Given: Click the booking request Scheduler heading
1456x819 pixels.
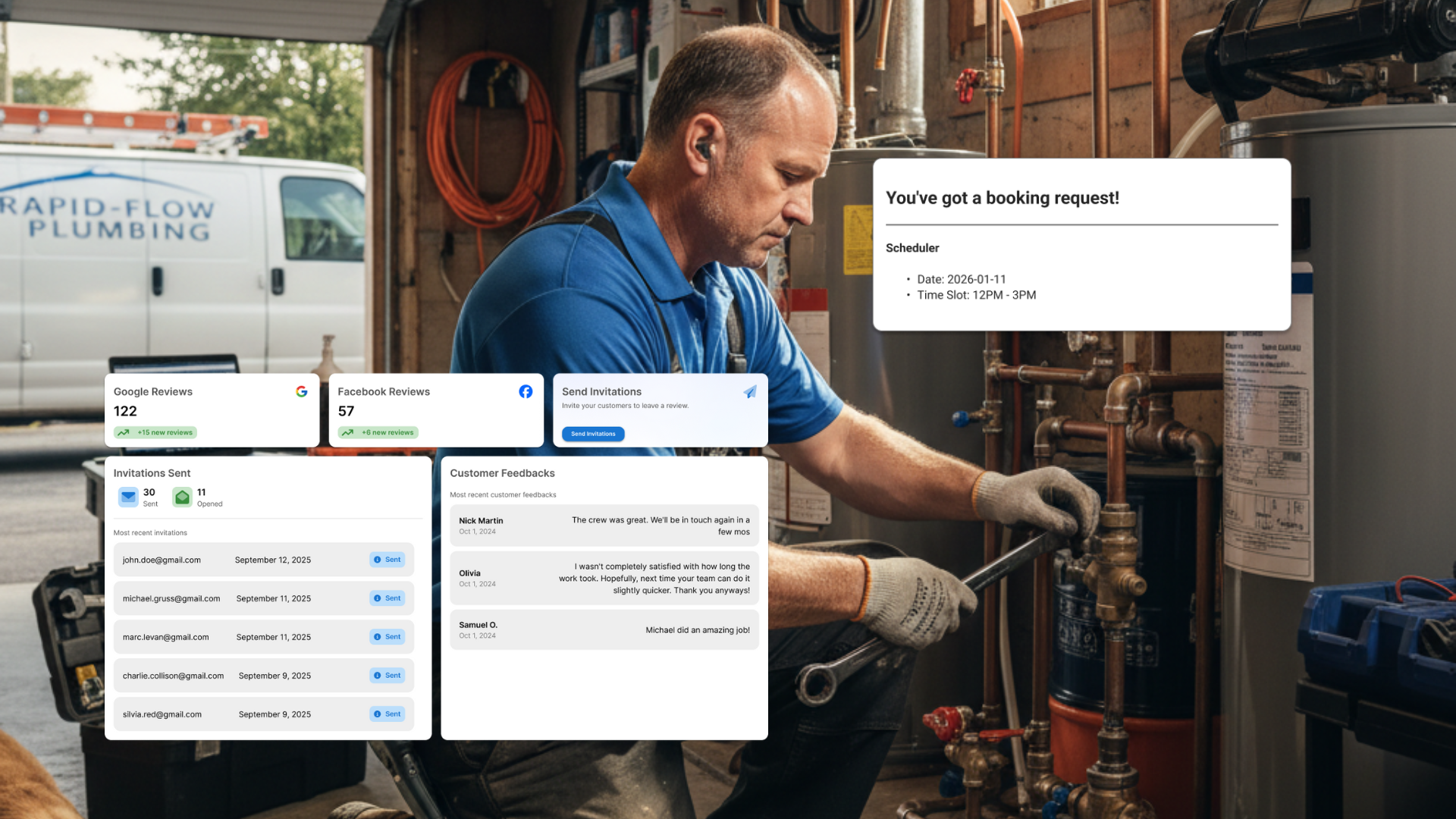Looking at the screenshot, I should (x=912, y=248).
